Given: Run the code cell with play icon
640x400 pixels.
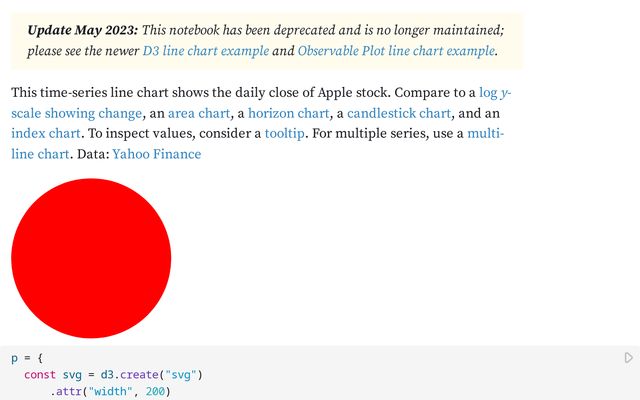Looking at the screenshot, I should [x=629, y=358].
